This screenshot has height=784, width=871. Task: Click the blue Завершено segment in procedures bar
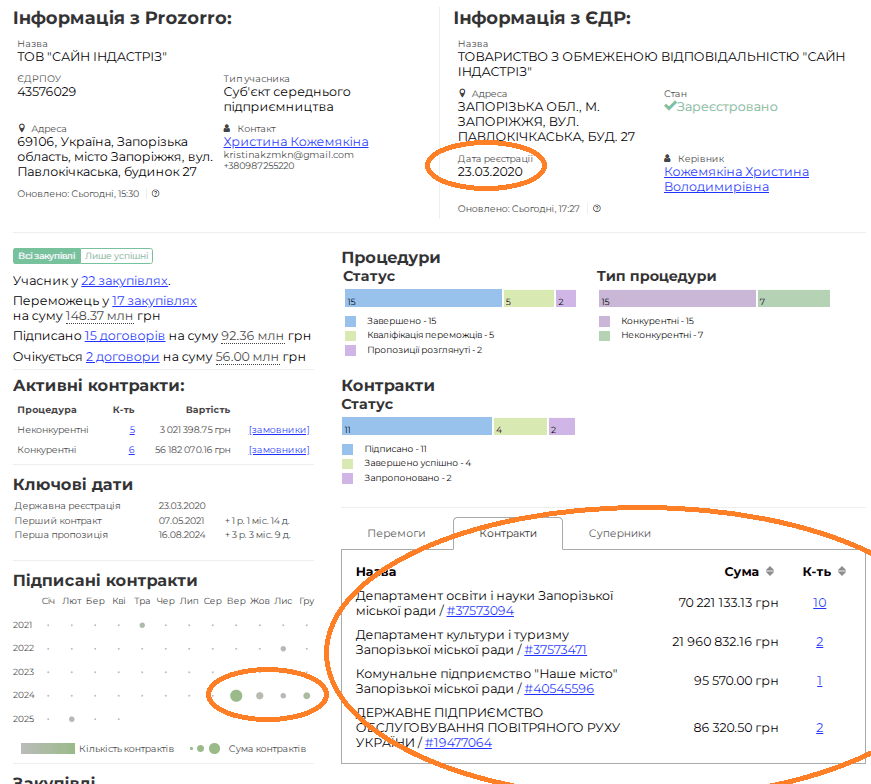tap(421, 298)
